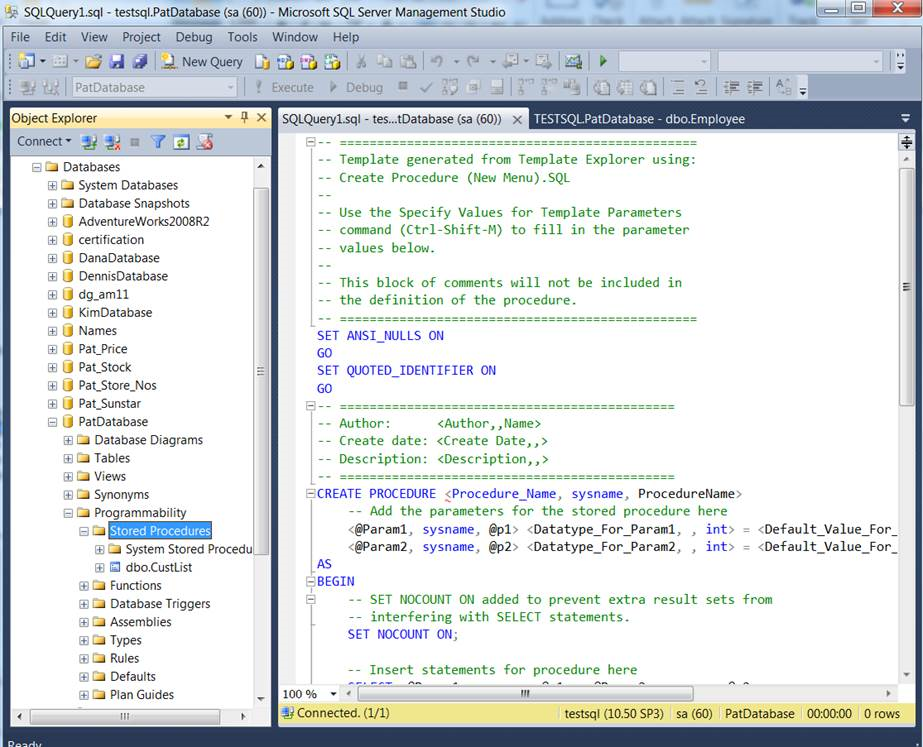Click the Analysis Services MDX Query icon
Image resolution: width=923 pixels, height=747 pixels.
coord(285,61)
